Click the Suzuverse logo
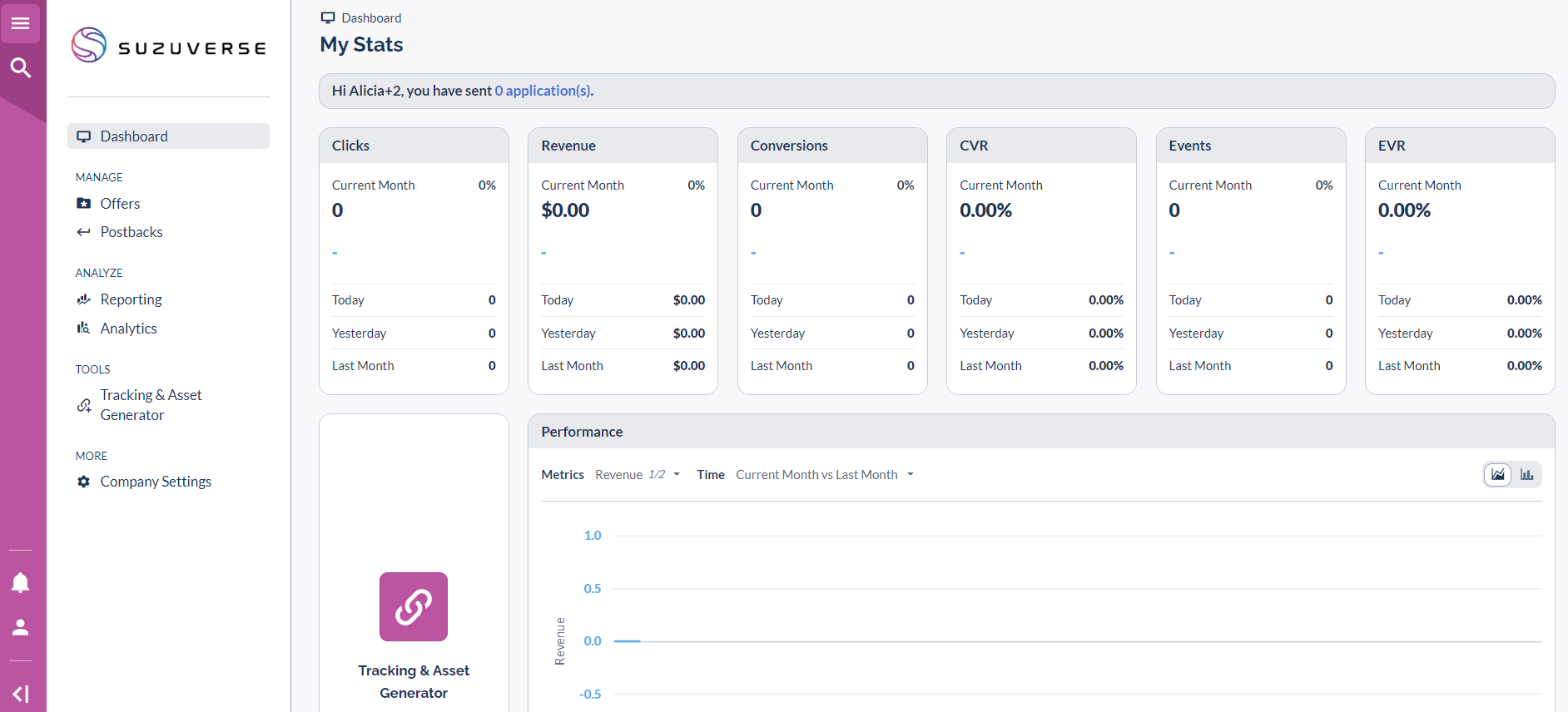Screen dimensions: 1568x712 tap(169, 46)
